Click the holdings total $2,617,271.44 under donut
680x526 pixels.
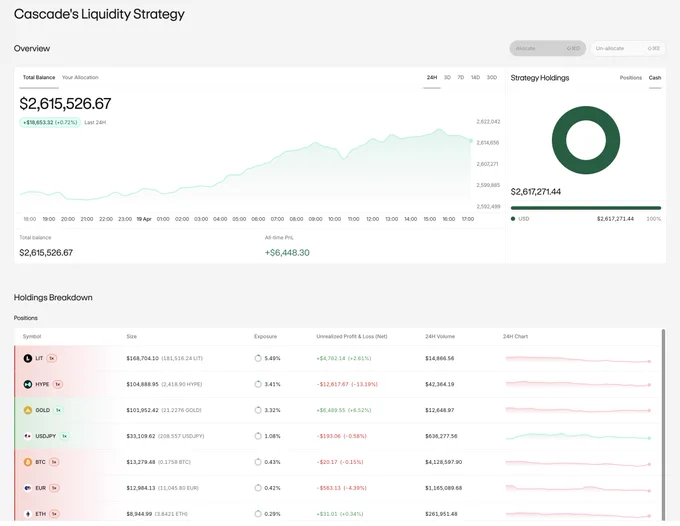[536, 192]
